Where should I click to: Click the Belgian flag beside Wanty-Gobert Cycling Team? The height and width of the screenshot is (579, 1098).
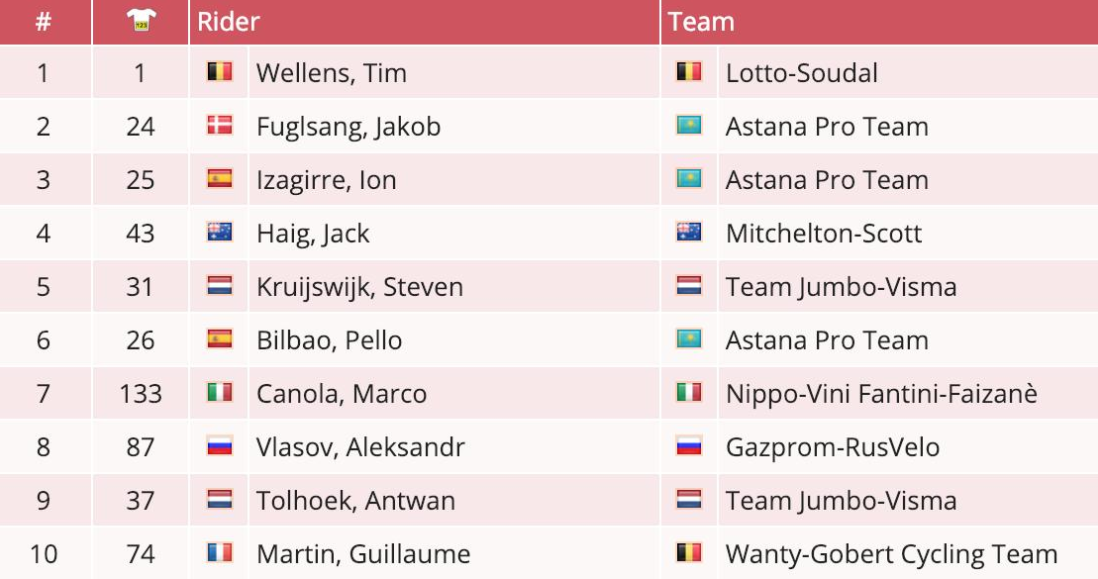click(688, 552)
